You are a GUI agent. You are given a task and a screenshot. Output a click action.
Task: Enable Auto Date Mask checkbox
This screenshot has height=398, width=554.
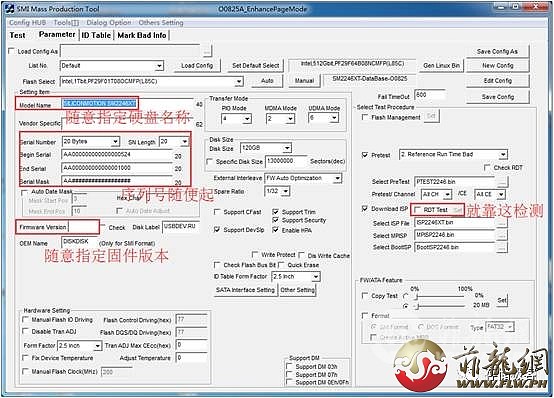[24, 192]
